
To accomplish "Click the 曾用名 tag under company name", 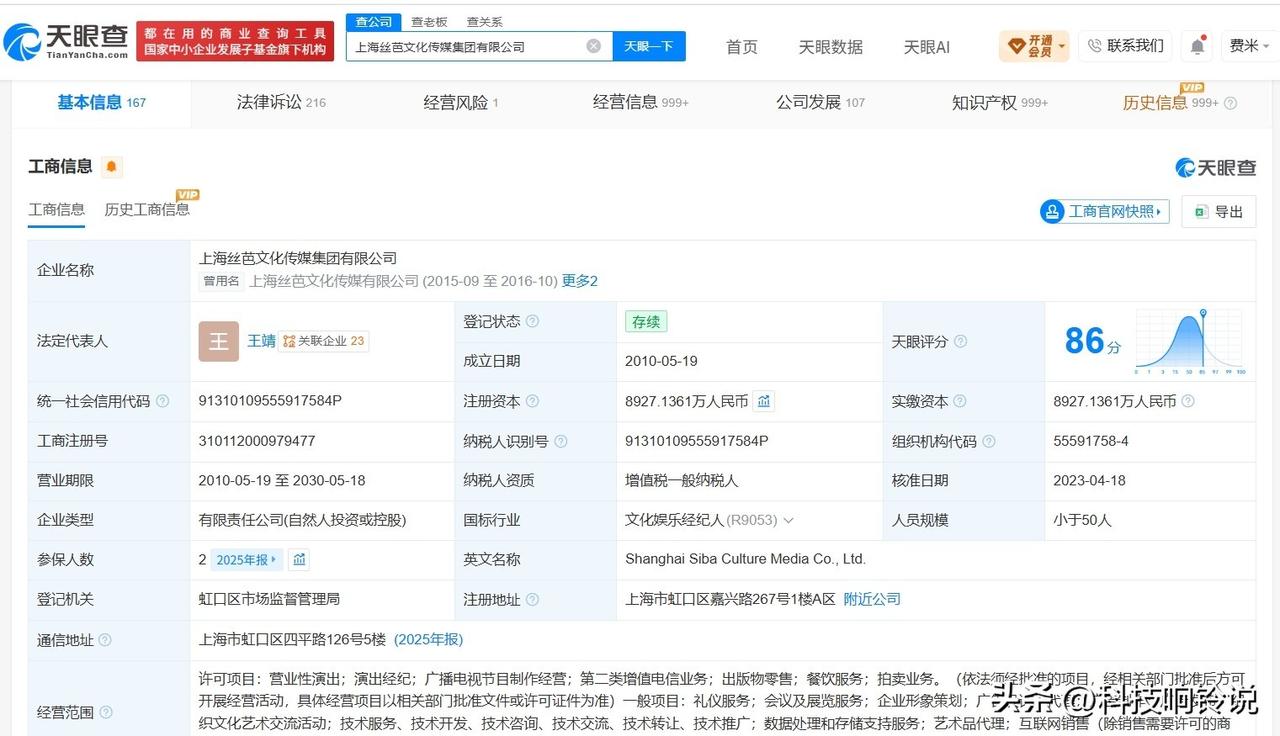I will point(221,281).
